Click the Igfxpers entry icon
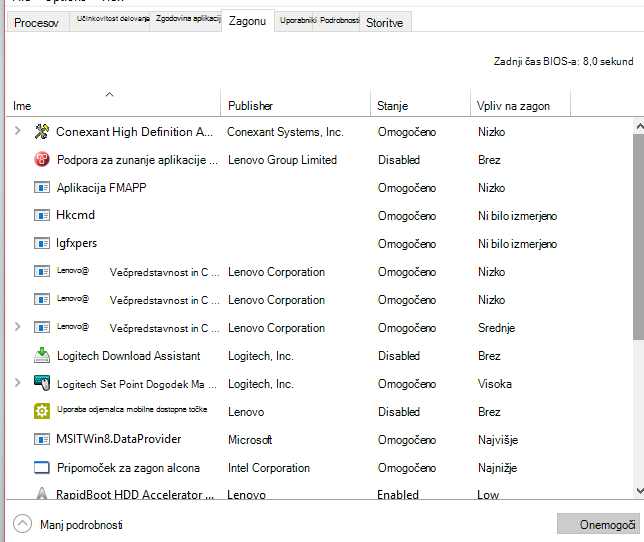 pos(42,243)
